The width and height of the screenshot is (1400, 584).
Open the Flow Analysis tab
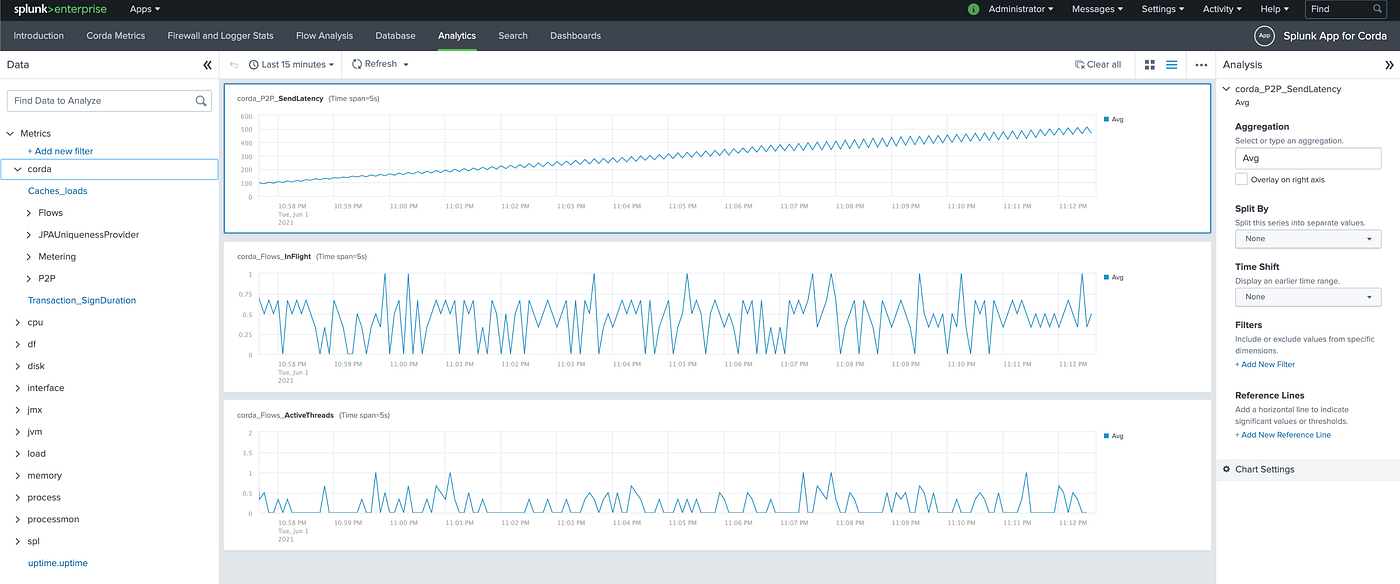tap(324, 36)
